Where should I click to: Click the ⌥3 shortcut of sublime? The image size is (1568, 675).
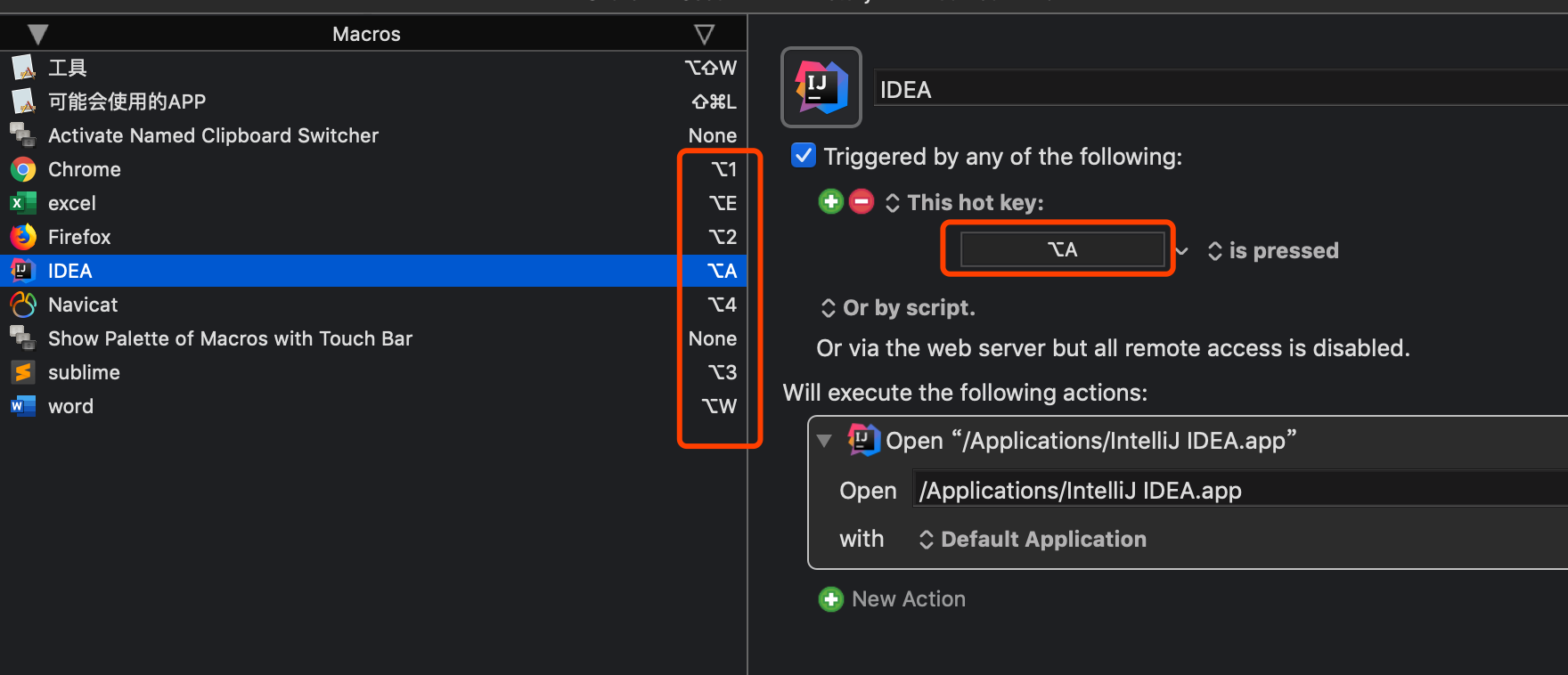point(723,372)
